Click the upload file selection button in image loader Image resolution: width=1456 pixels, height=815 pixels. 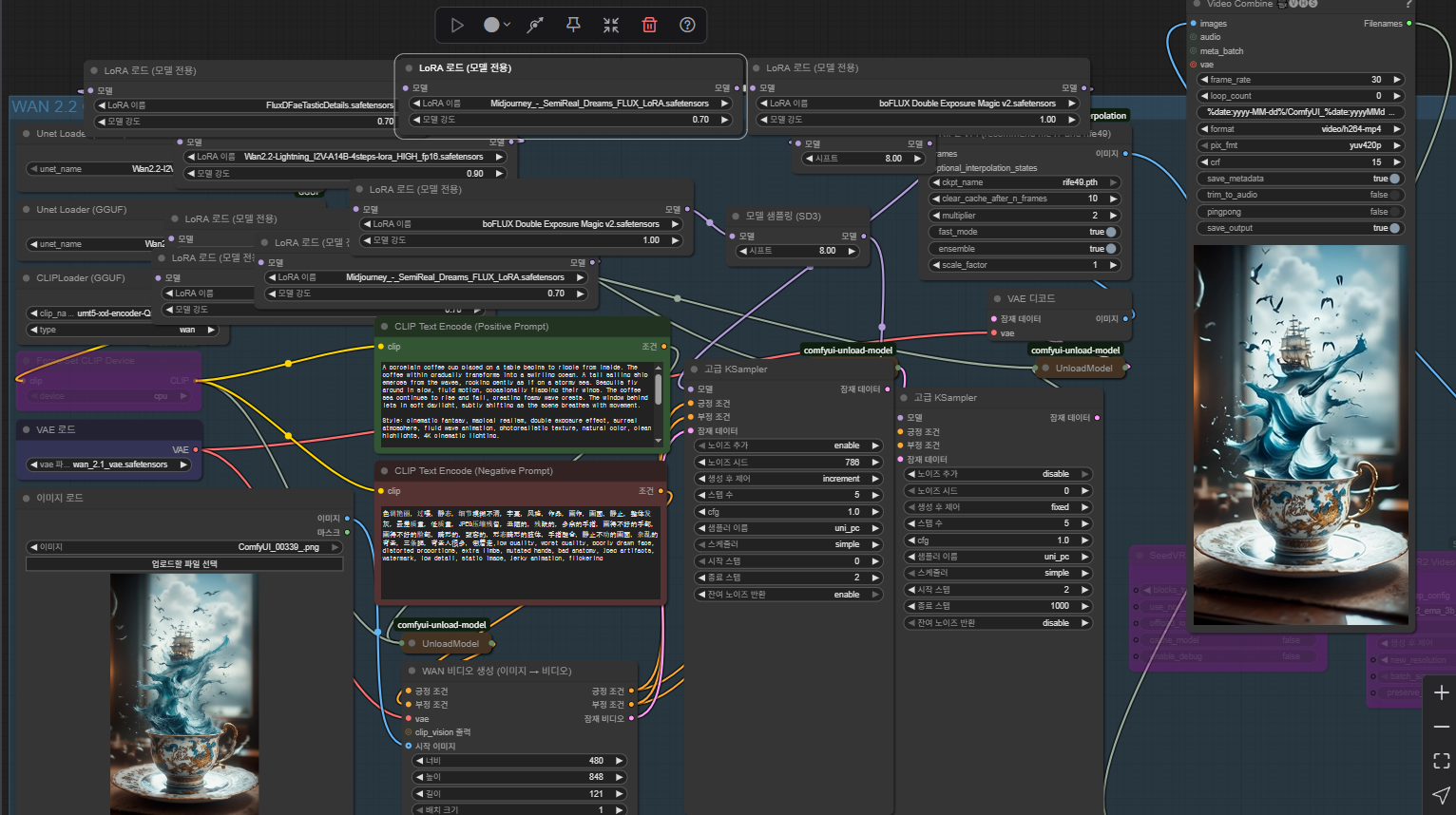184,564
